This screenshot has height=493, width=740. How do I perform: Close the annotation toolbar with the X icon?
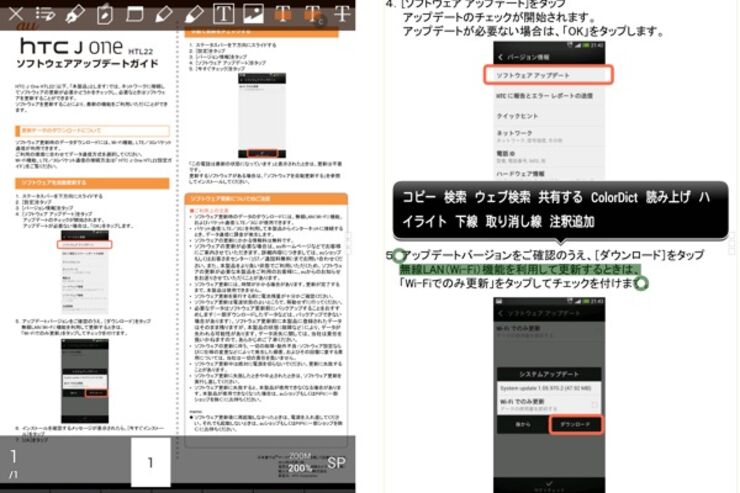click(x=16, y=14)
